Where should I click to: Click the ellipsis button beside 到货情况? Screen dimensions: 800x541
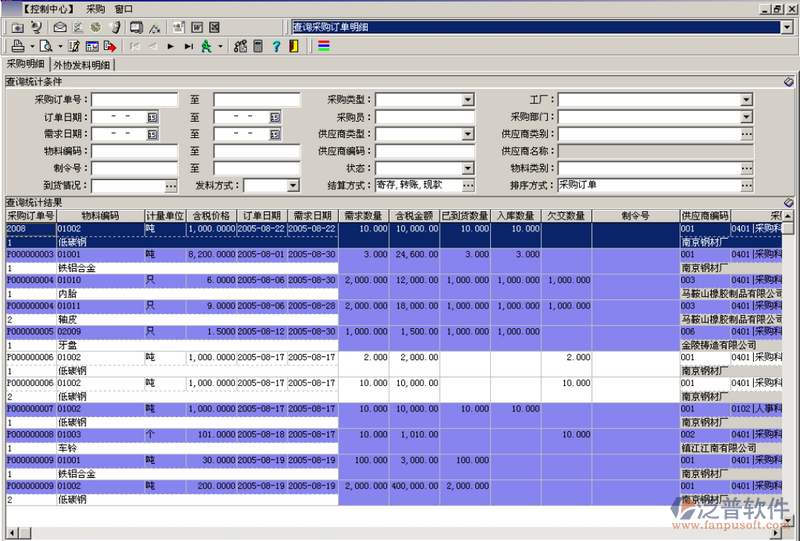point(171,185)
